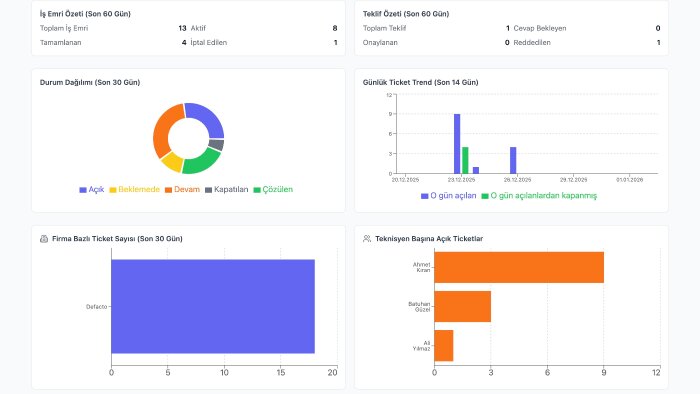The width and height of the screenshot is (700, 394).
Task: Click the Toplam İş Emri value 13
Action: coord(182,28)
